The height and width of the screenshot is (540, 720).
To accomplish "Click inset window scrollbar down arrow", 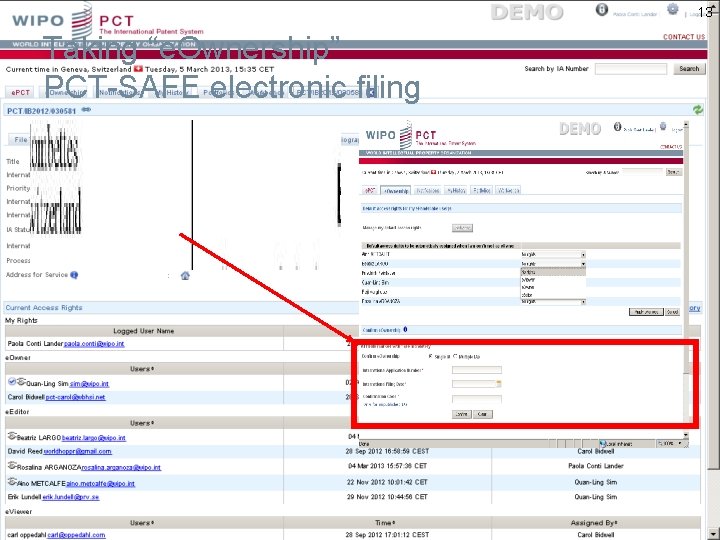I will (686, 434).
